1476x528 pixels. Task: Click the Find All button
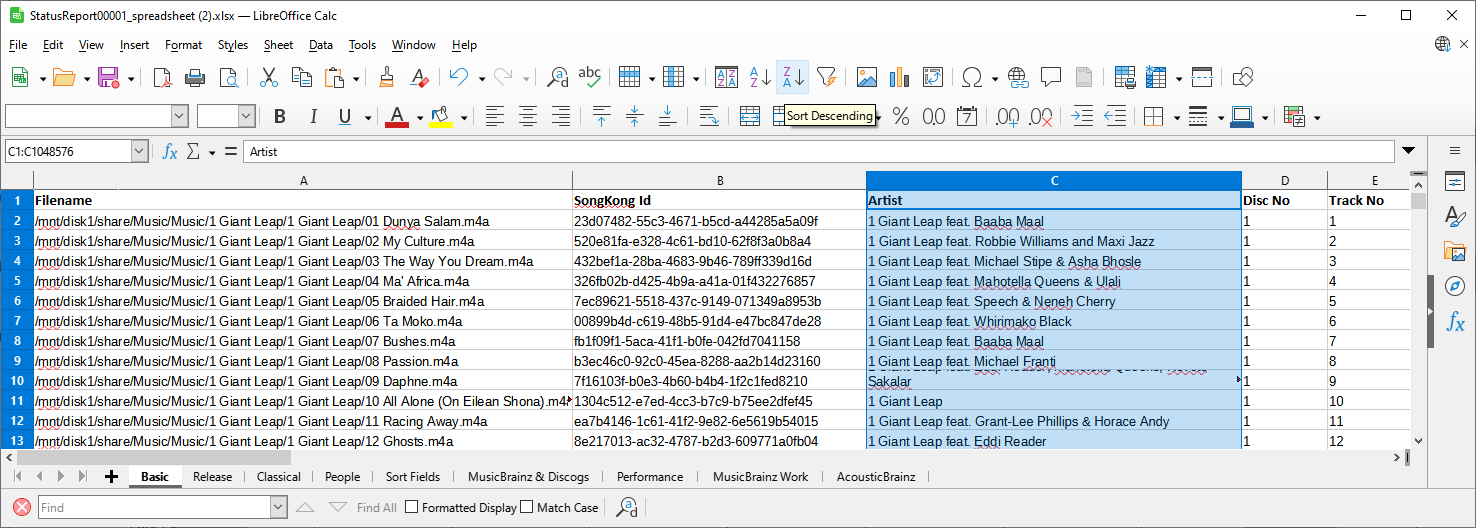(x=376, y=507)
